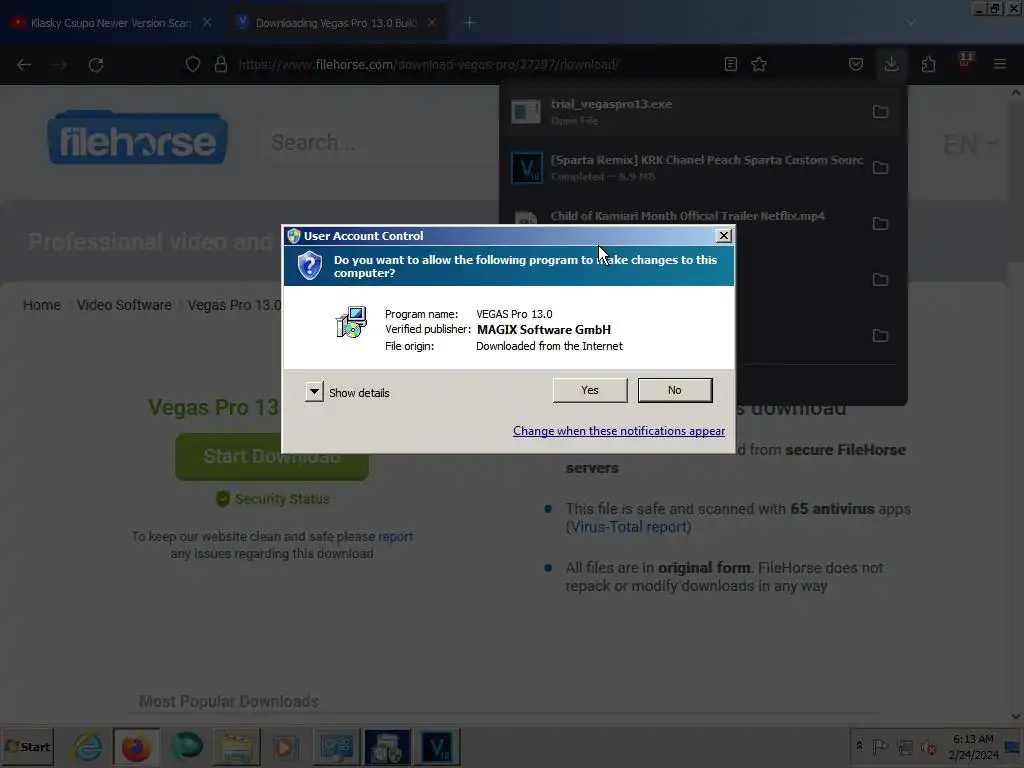Click the Video Software breadcrumb link

124,305
